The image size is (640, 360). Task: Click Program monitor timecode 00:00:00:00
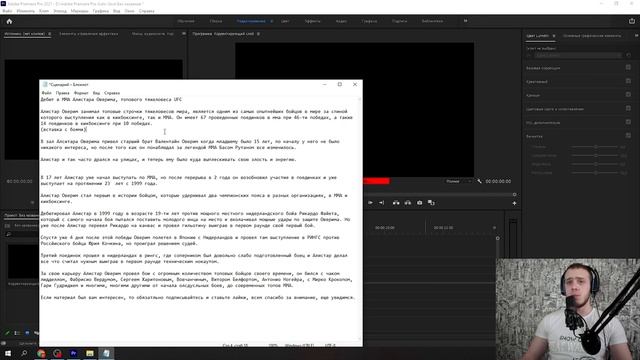498,181
